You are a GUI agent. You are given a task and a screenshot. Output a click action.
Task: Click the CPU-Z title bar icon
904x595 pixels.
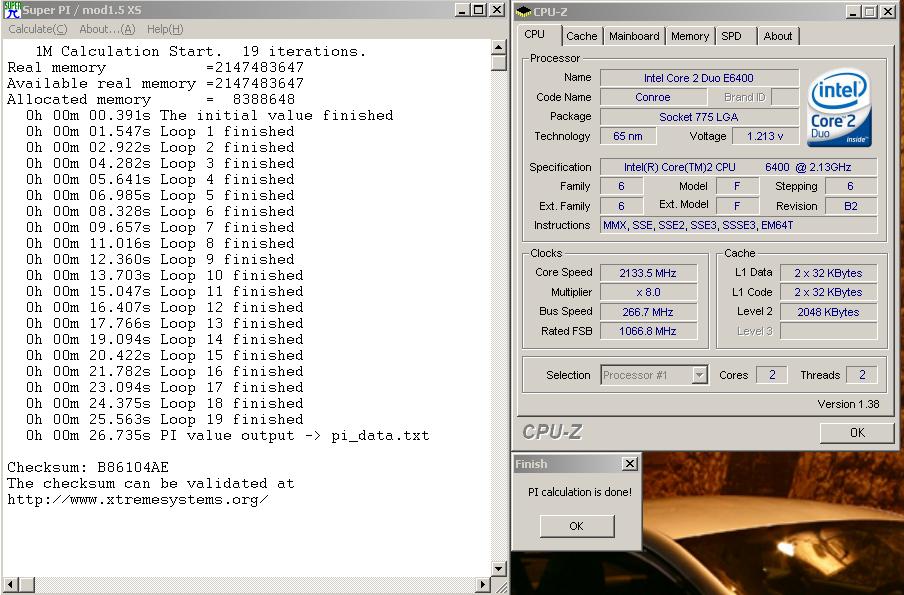(x=523, y=11)
